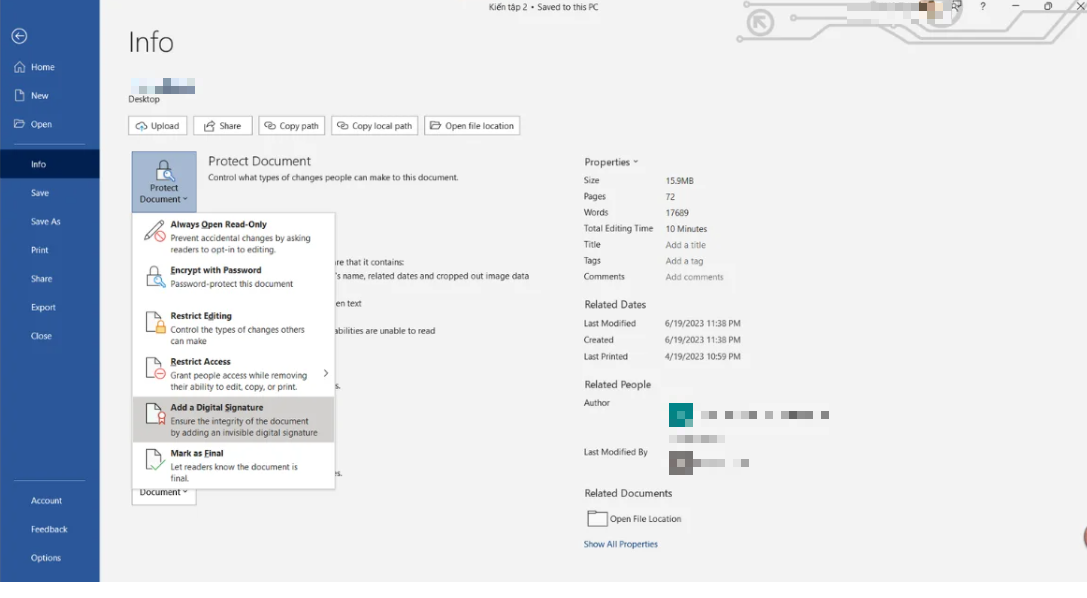Open Word Options in the sidebar
The width and height of the screenshot is (1087, 598).
tap(49, 557)
